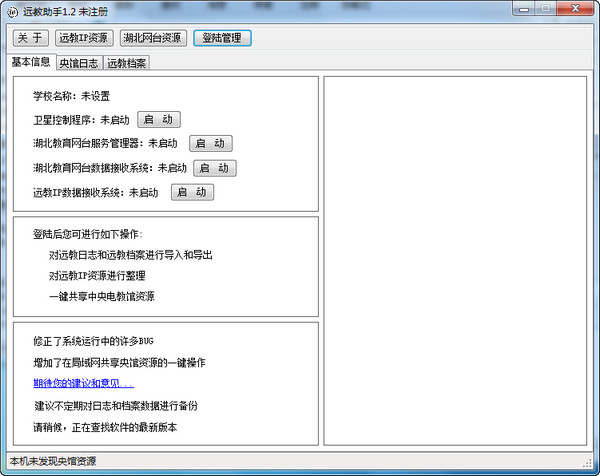
Task: Close the 远教助手 window
Action: [x=575, y=9]
